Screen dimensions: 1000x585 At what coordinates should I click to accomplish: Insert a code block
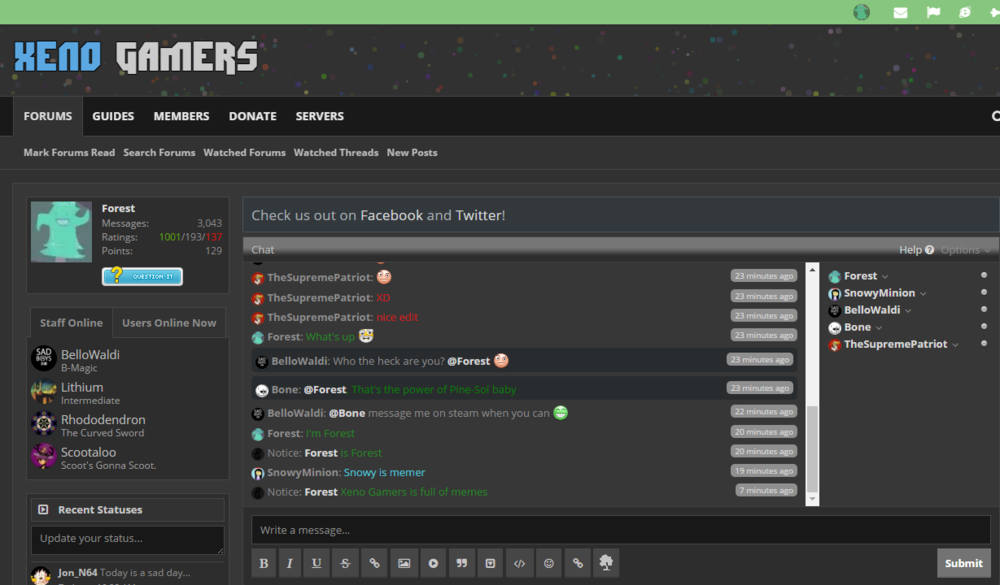519,563
